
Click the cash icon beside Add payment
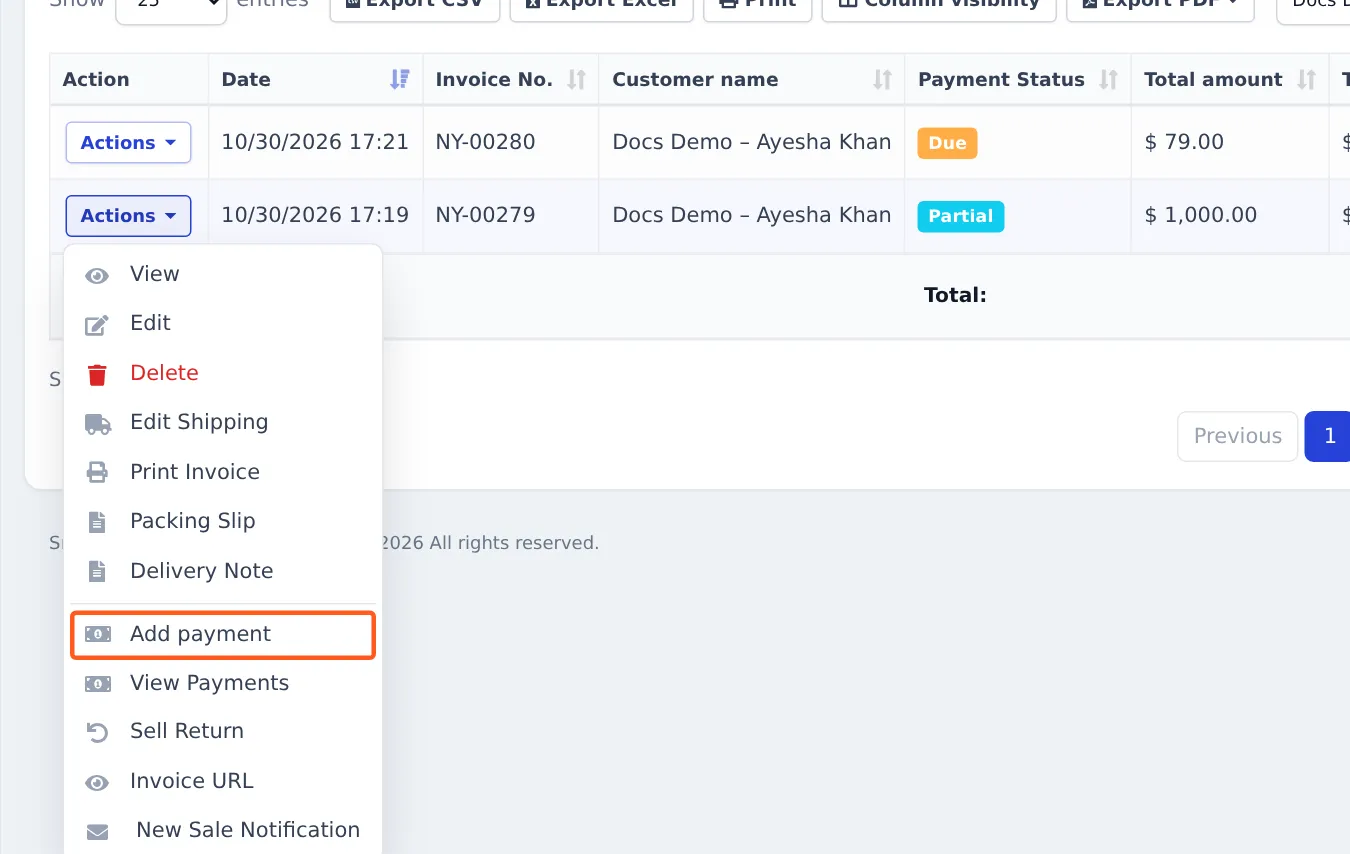(98, 634)
